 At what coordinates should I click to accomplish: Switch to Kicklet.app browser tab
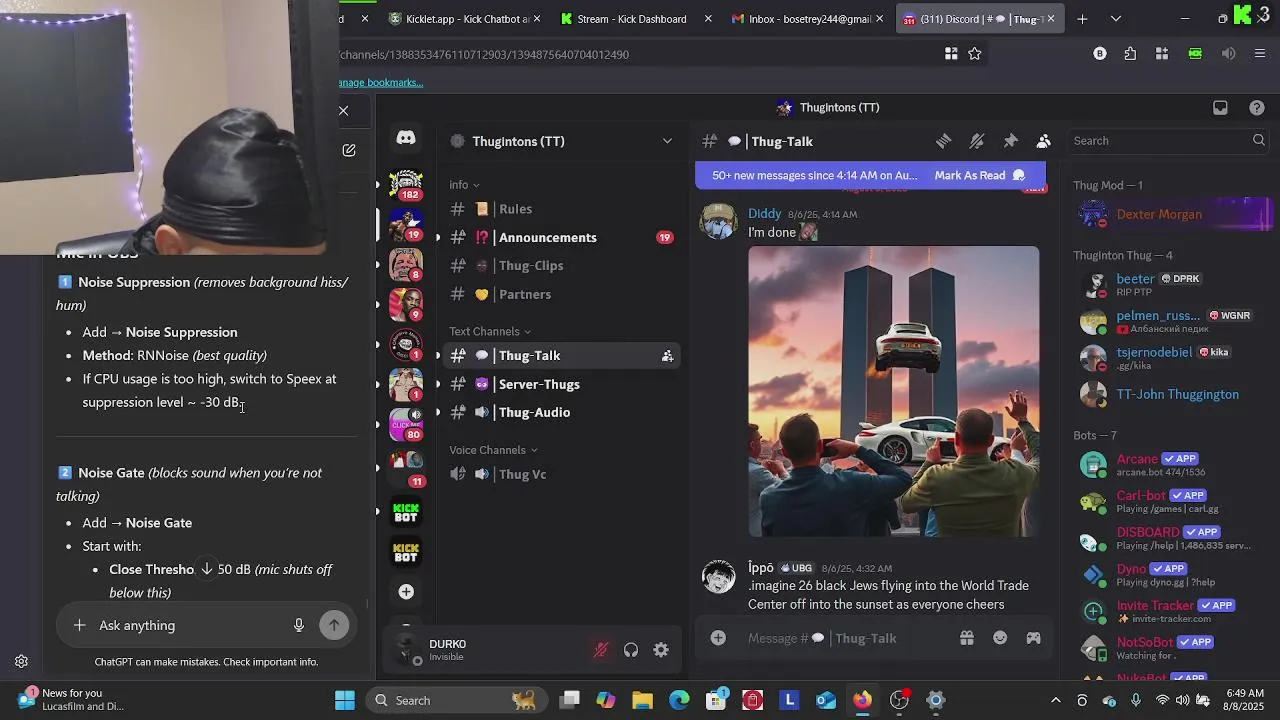[x=463, y=19]
